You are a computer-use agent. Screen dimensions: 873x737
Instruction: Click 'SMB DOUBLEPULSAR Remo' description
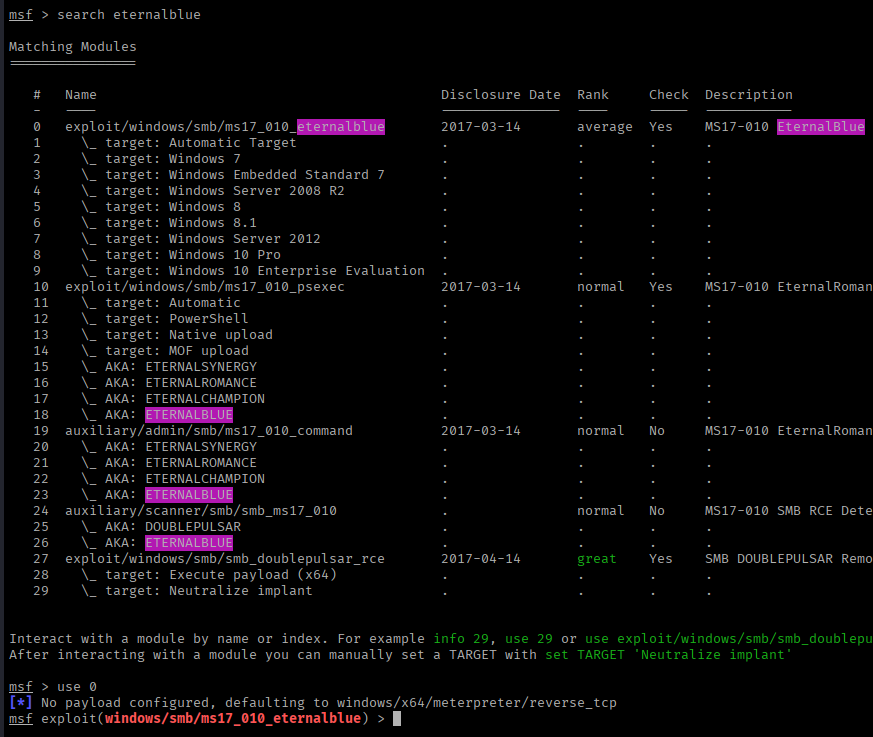[x=788, y=559]
